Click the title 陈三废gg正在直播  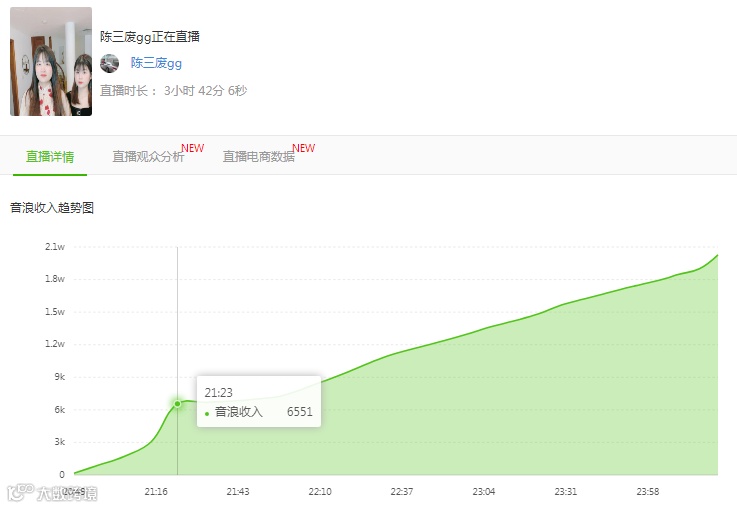150,37
